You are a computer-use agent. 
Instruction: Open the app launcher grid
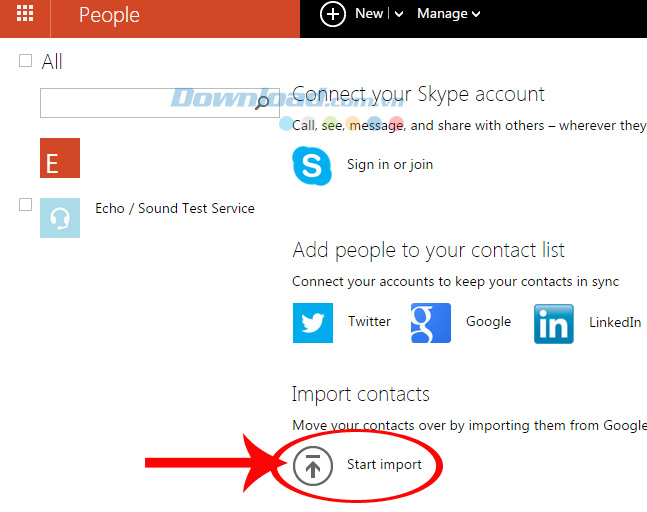click(26, 15)
